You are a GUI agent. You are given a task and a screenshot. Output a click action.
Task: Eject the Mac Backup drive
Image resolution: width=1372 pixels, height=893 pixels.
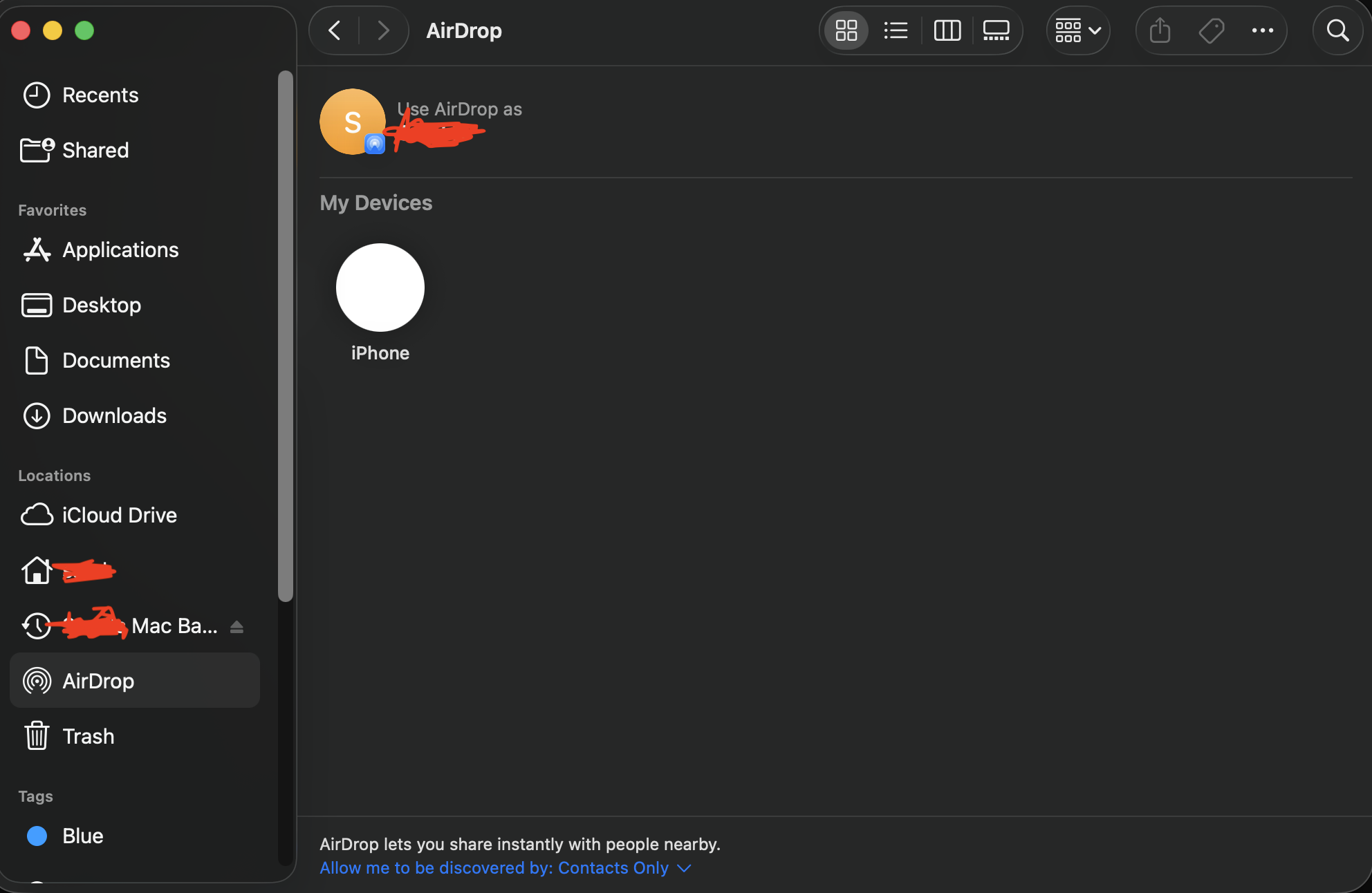pyautogui.click(x=237, y=626)
